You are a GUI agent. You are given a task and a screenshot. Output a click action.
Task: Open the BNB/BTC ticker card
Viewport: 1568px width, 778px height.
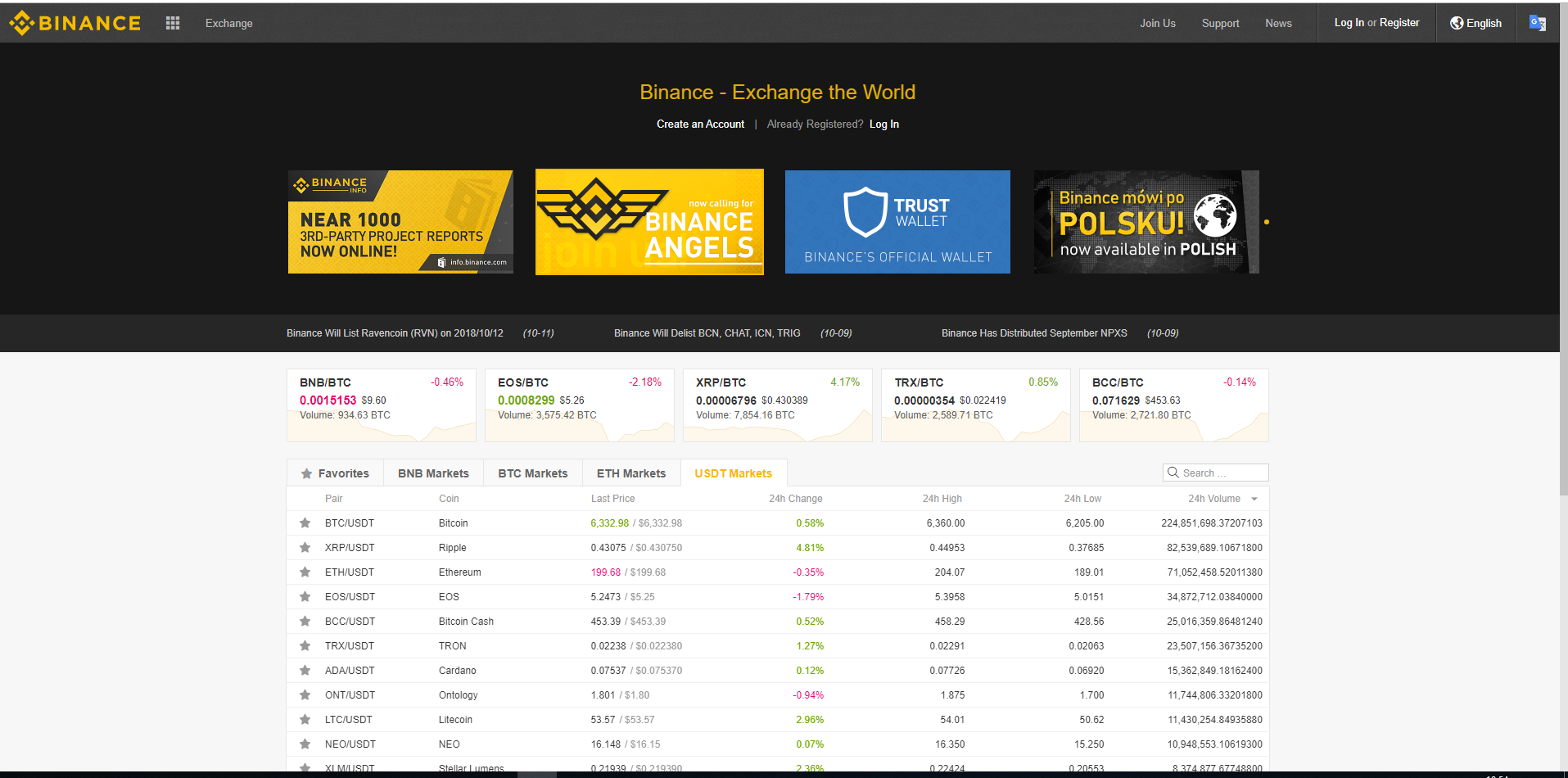point(382,405)
